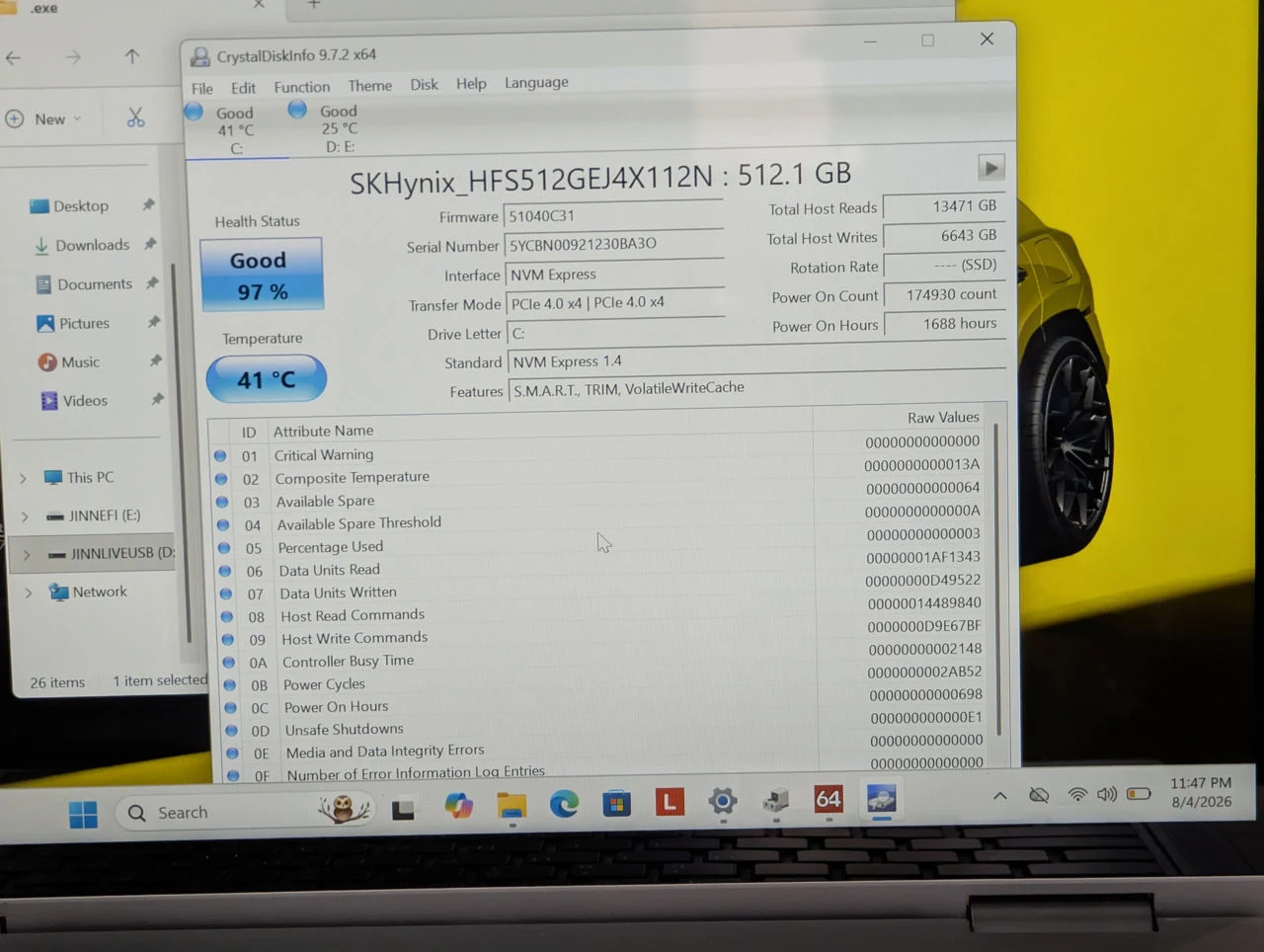Click the Firmware field showing 51040C31

pyautogui.click(x=612, y=215)
